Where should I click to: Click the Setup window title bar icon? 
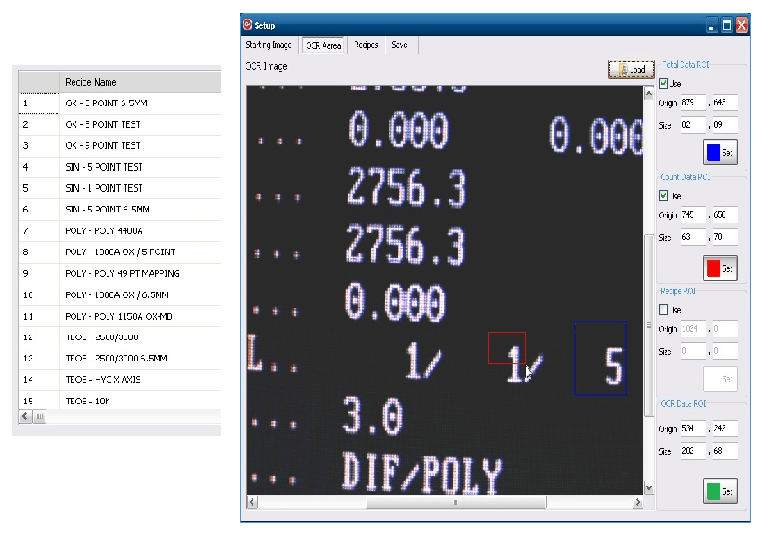click(x=249, y=25)
